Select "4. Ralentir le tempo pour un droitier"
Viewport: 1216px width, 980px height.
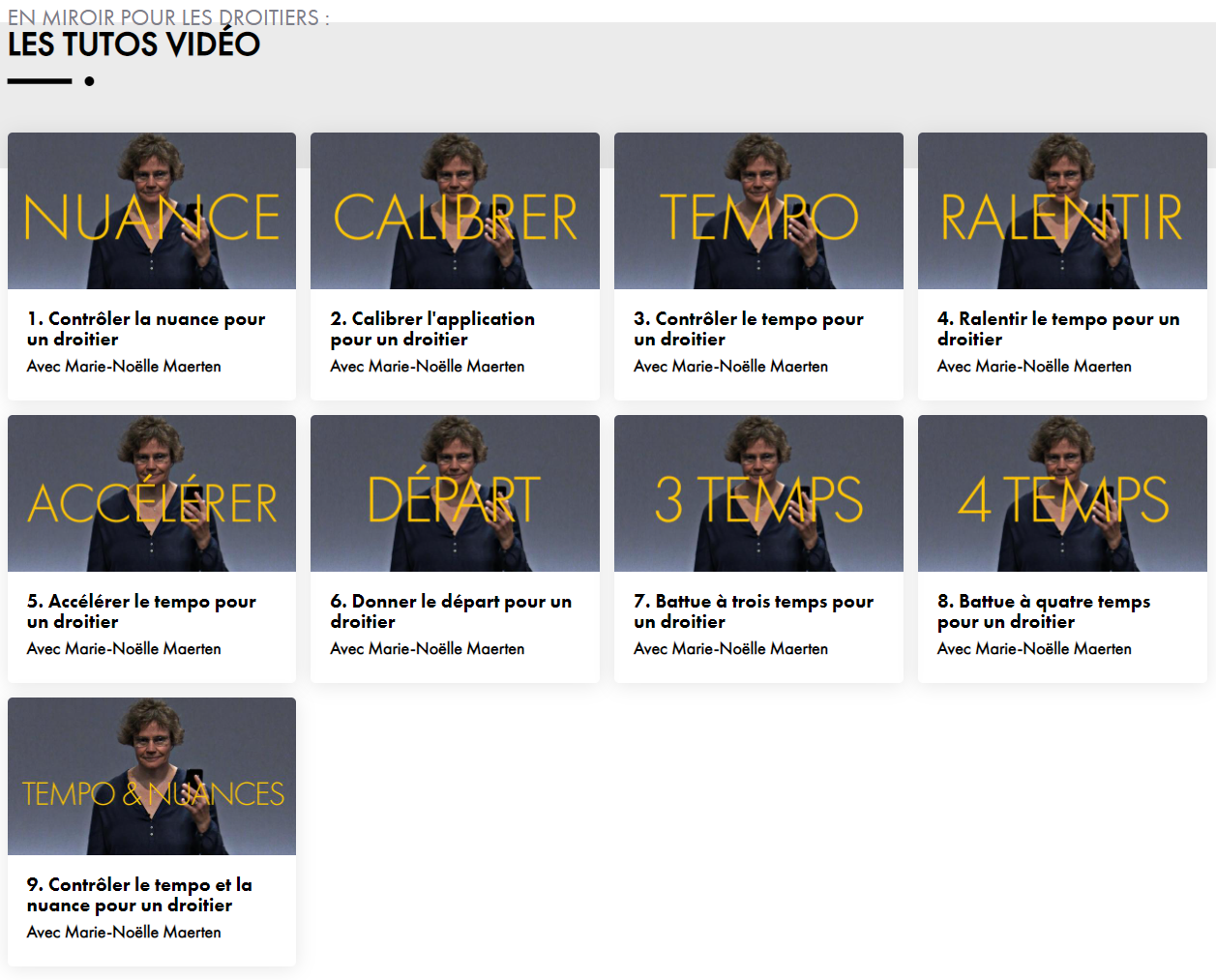coord(1058,329)
